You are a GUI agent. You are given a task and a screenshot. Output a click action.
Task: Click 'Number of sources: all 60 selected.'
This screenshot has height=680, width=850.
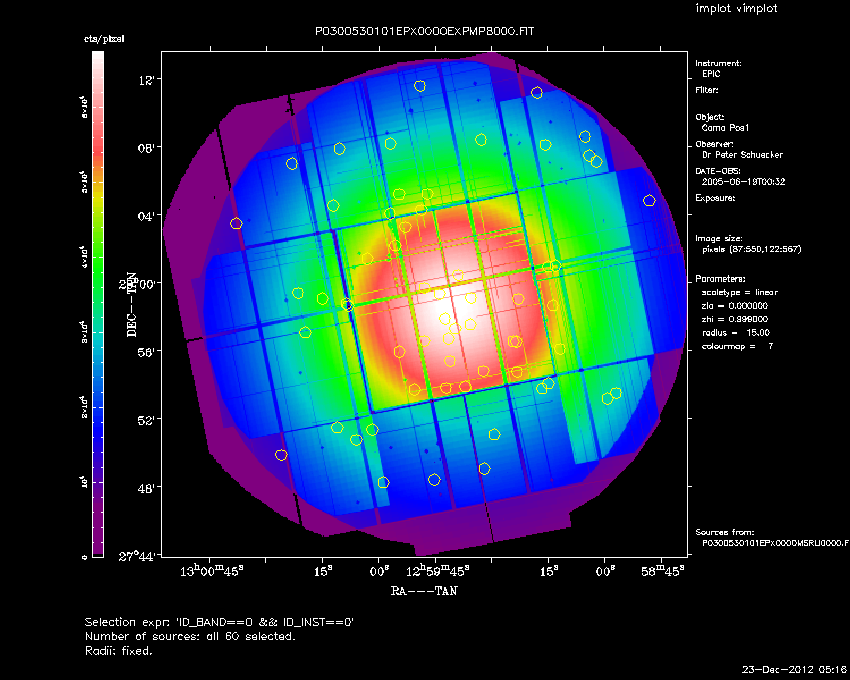tap(190, 637)
